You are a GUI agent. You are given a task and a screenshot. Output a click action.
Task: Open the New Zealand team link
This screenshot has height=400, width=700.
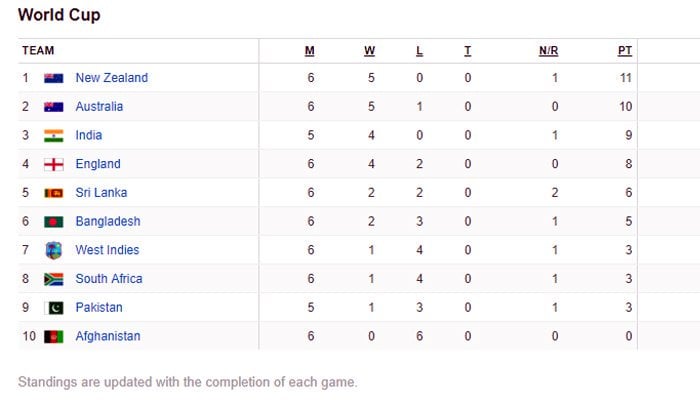[x=111, y=78]
